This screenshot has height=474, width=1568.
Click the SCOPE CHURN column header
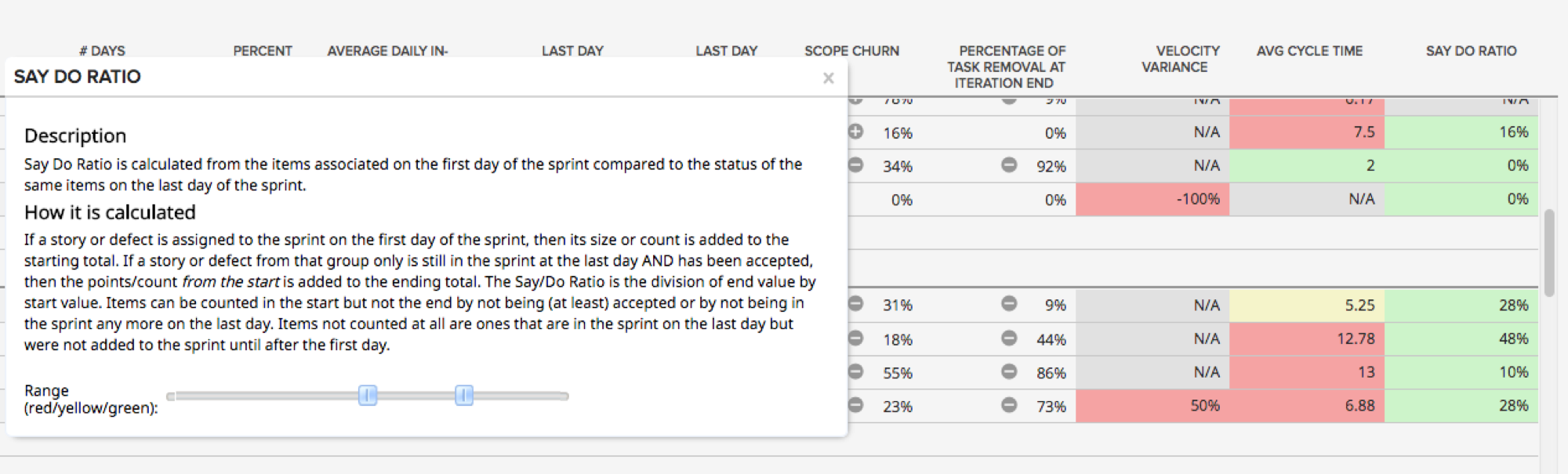pos(851,51)
